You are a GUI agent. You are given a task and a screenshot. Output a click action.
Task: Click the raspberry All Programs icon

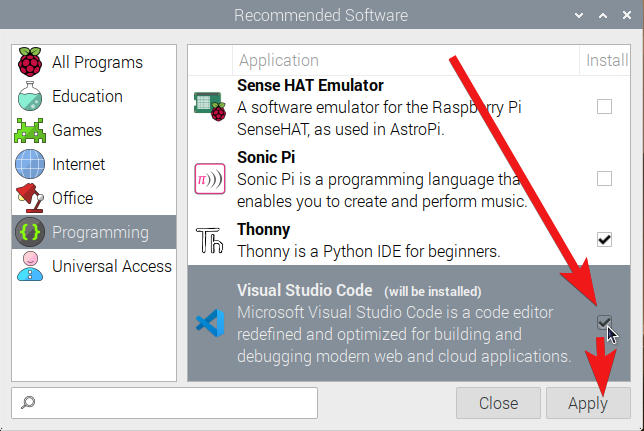[x=30, y=62]
